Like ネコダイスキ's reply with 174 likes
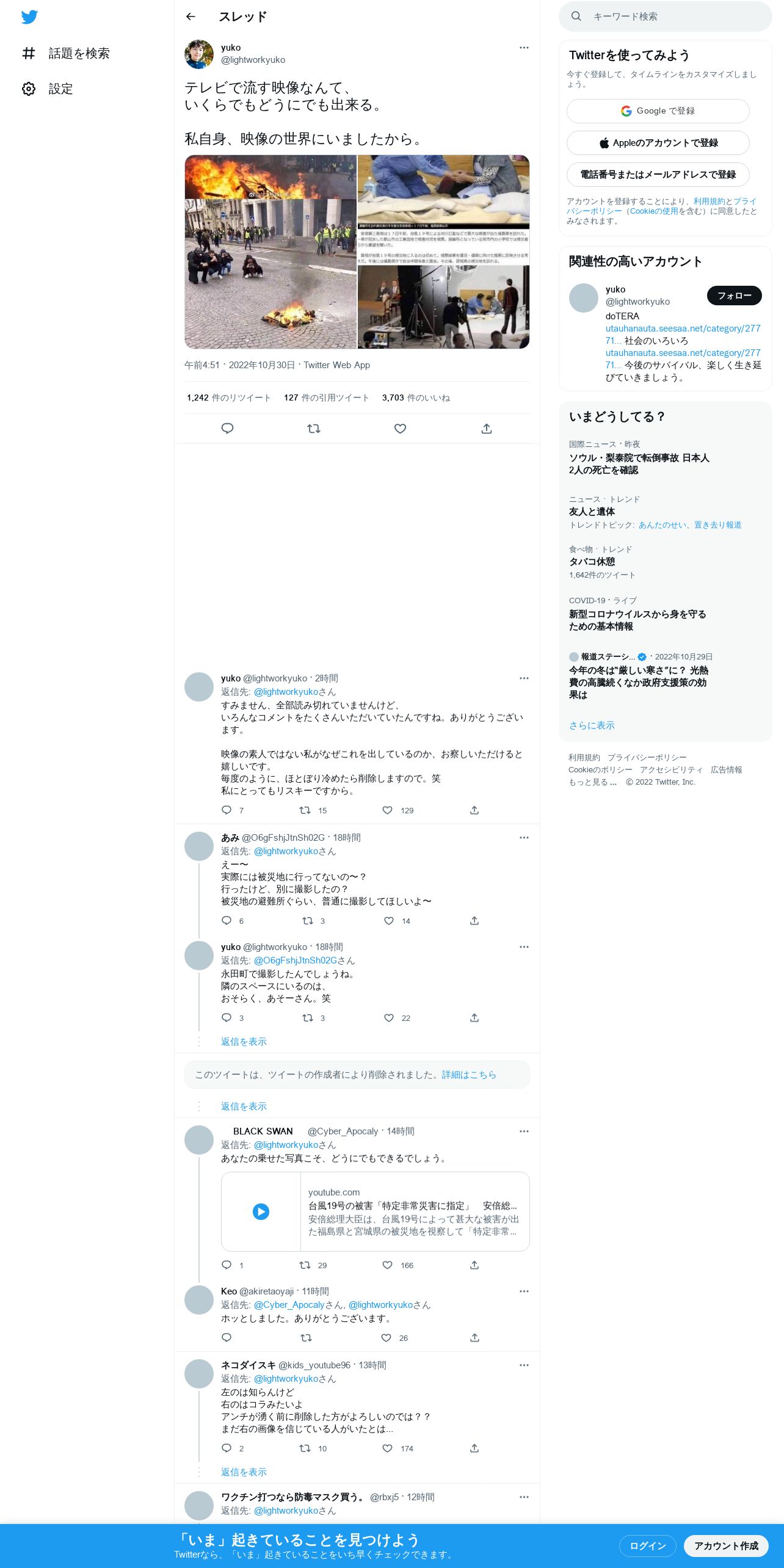 click(x=387, y=1448)
